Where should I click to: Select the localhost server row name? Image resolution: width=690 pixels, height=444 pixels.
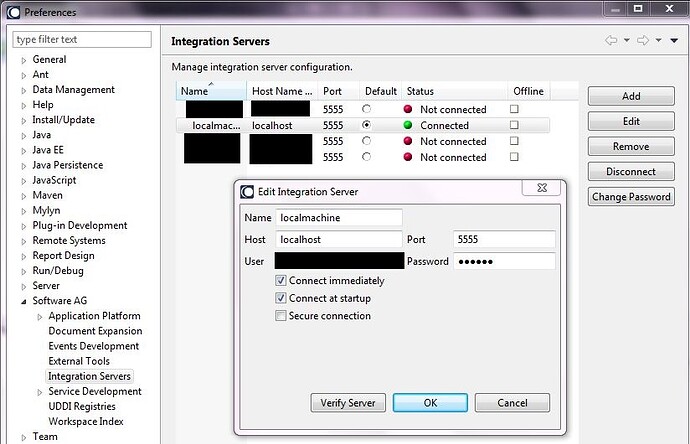pos(216,125)
